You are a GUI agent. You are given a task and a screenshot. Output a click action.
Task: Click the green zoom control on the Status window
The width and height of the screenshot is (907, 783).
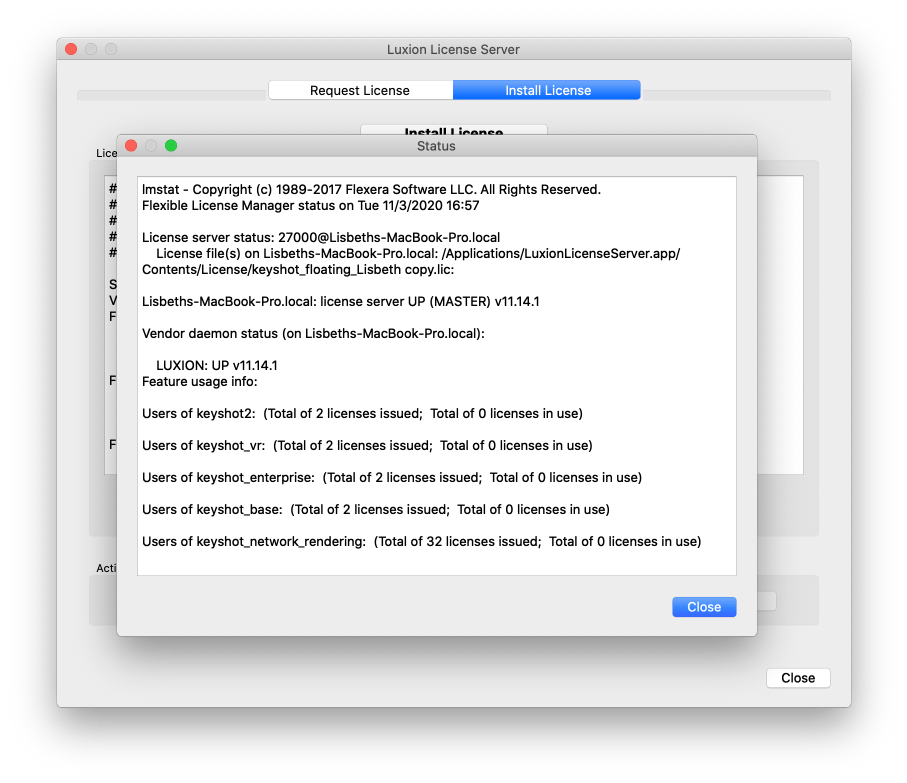[x=171, y=145]
